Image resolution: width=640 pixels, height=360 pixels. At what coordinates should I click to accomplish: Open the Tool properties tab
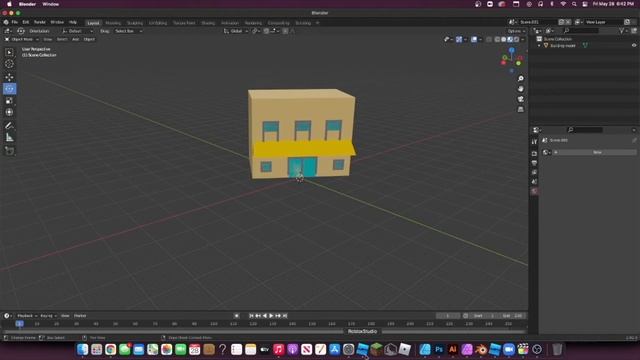(x=534, y=142)
